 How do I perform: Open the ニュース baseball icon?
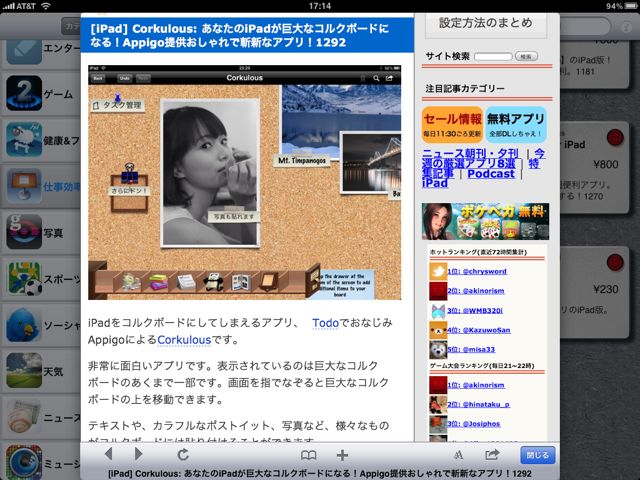[x=24, y=417]
